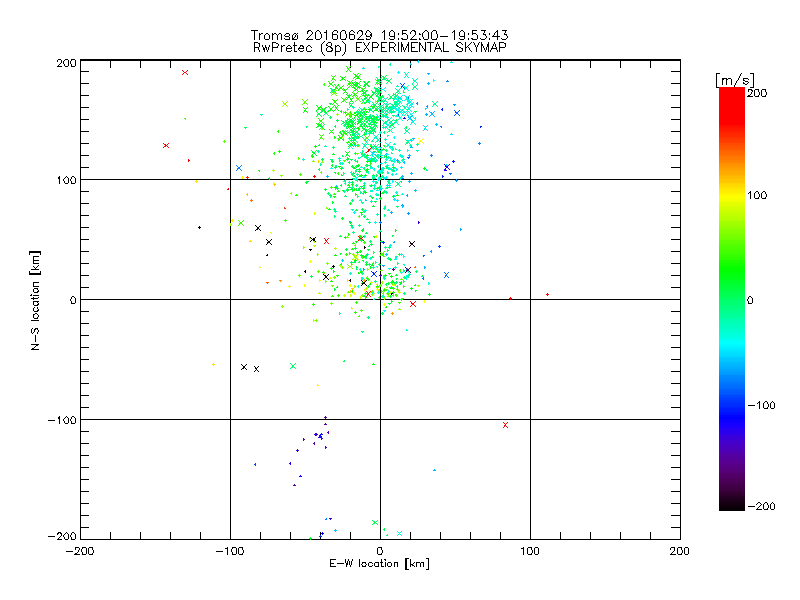This screenshot has width=800, height=600.
Task: Click the 'E-W location [km]' axis label
Action: [x=379, y=564]
